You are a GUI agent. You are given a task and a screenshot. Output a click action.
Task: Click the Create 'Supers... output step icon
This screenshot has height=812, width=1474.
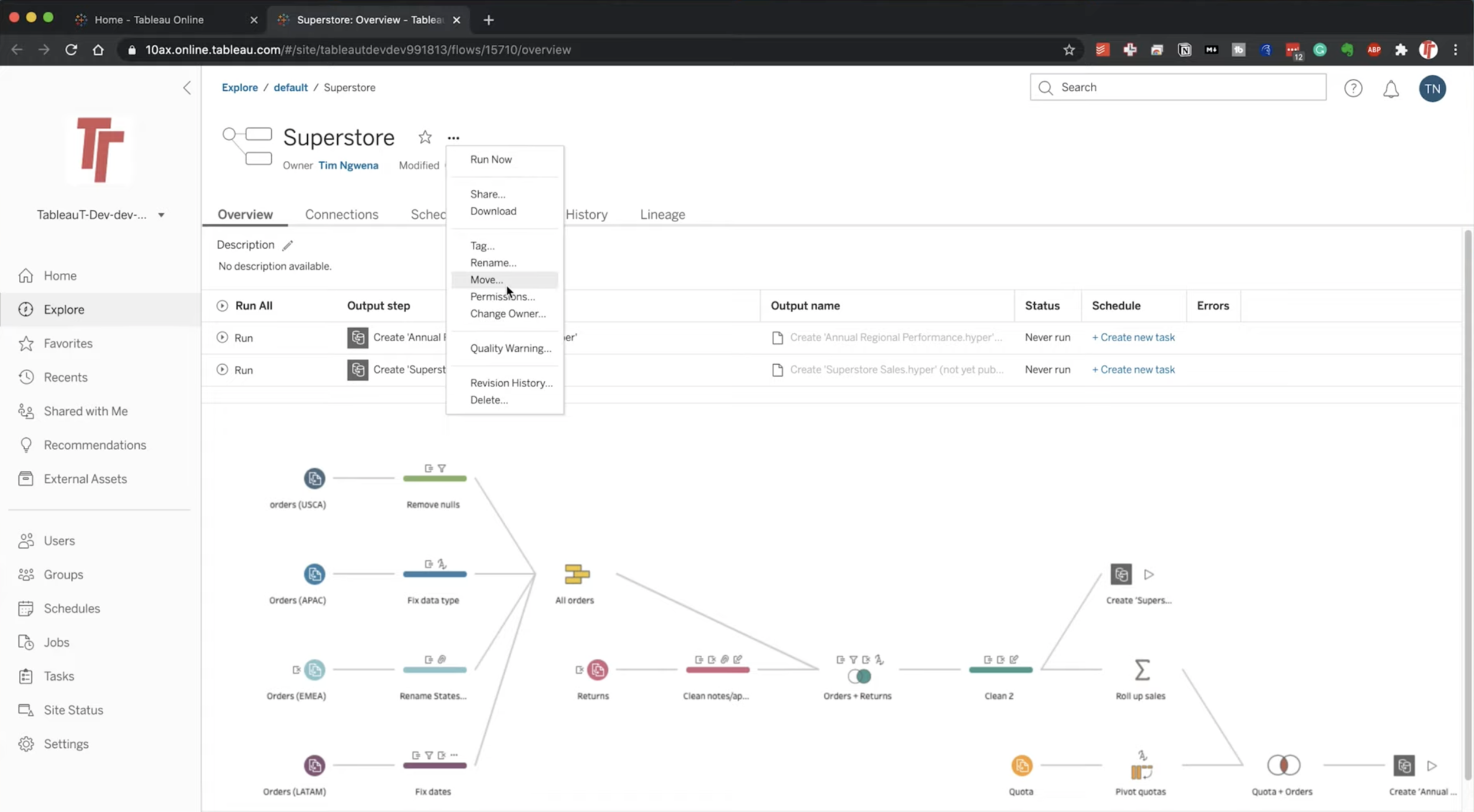[1121, 574]
